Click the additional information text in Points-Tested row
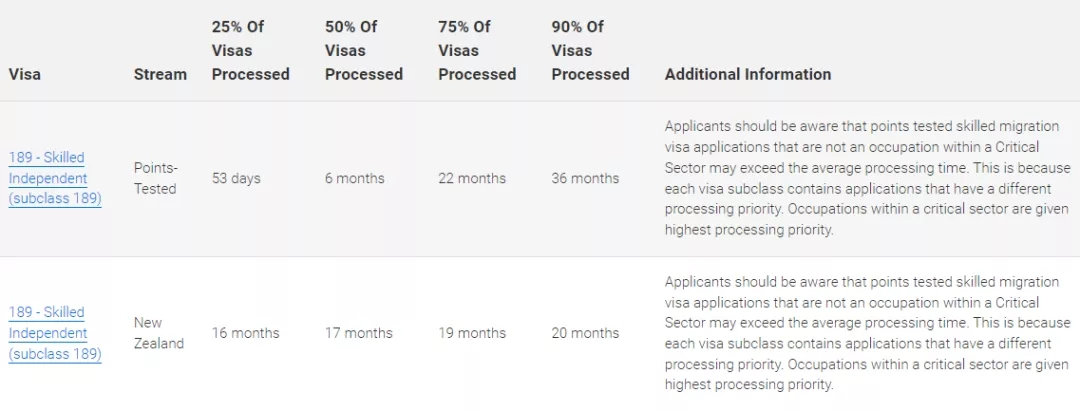This screenshot has width=1080, height=411. 865,178
